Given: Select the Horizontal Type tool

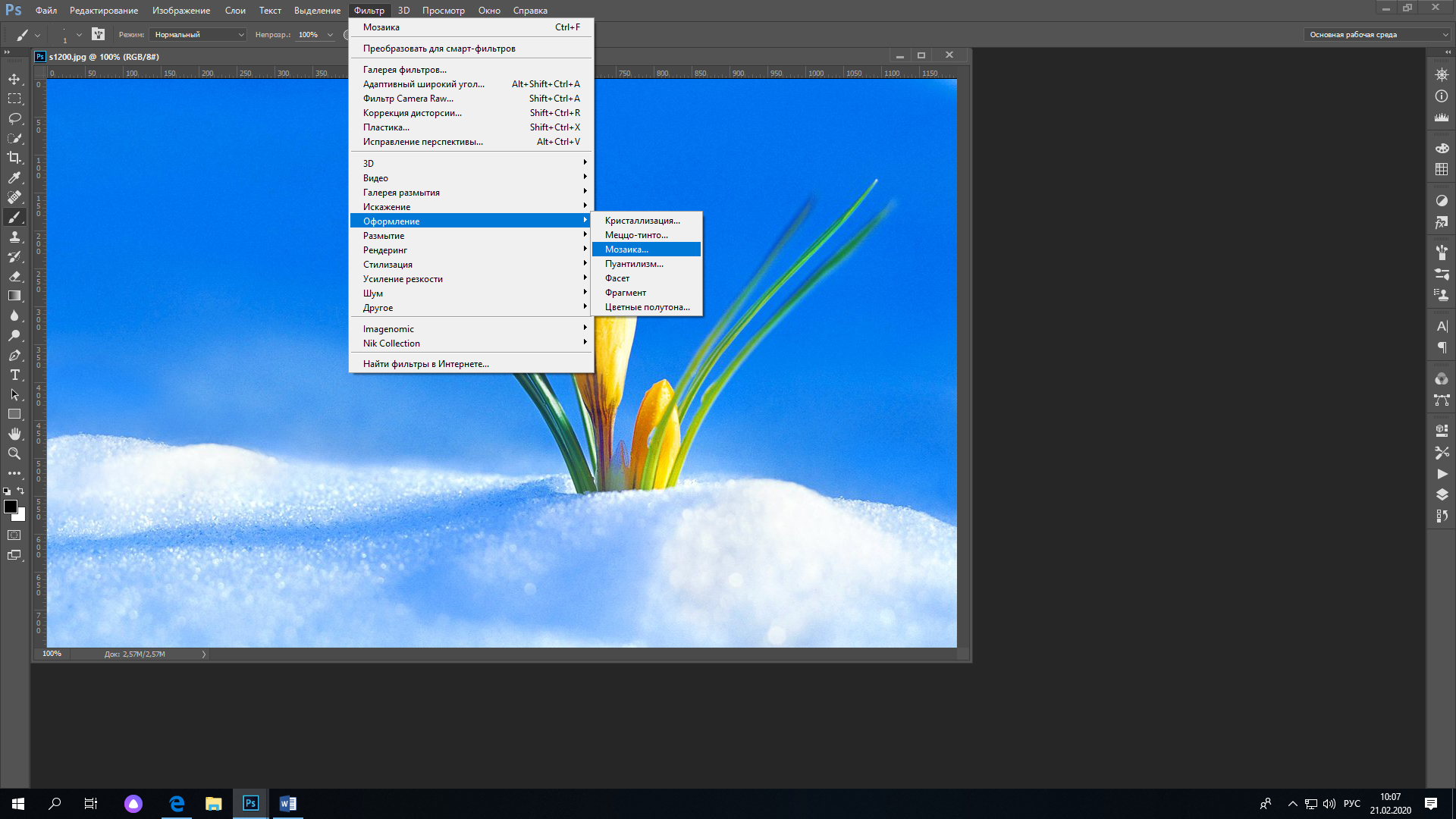Looking at the screenshot, I should tap(14, 375).
